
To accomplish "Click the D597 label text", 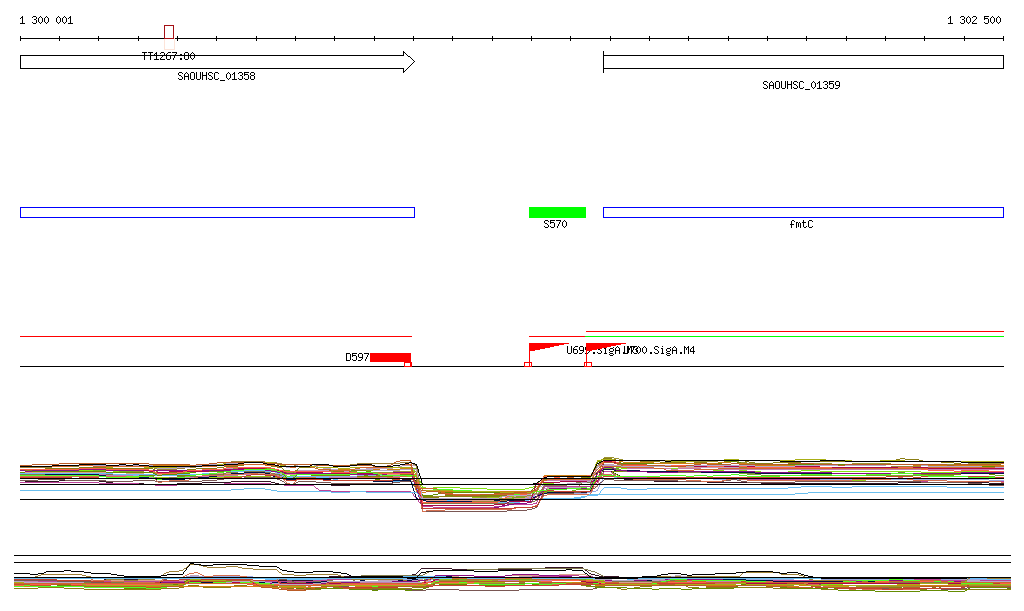I will point(357,357).
